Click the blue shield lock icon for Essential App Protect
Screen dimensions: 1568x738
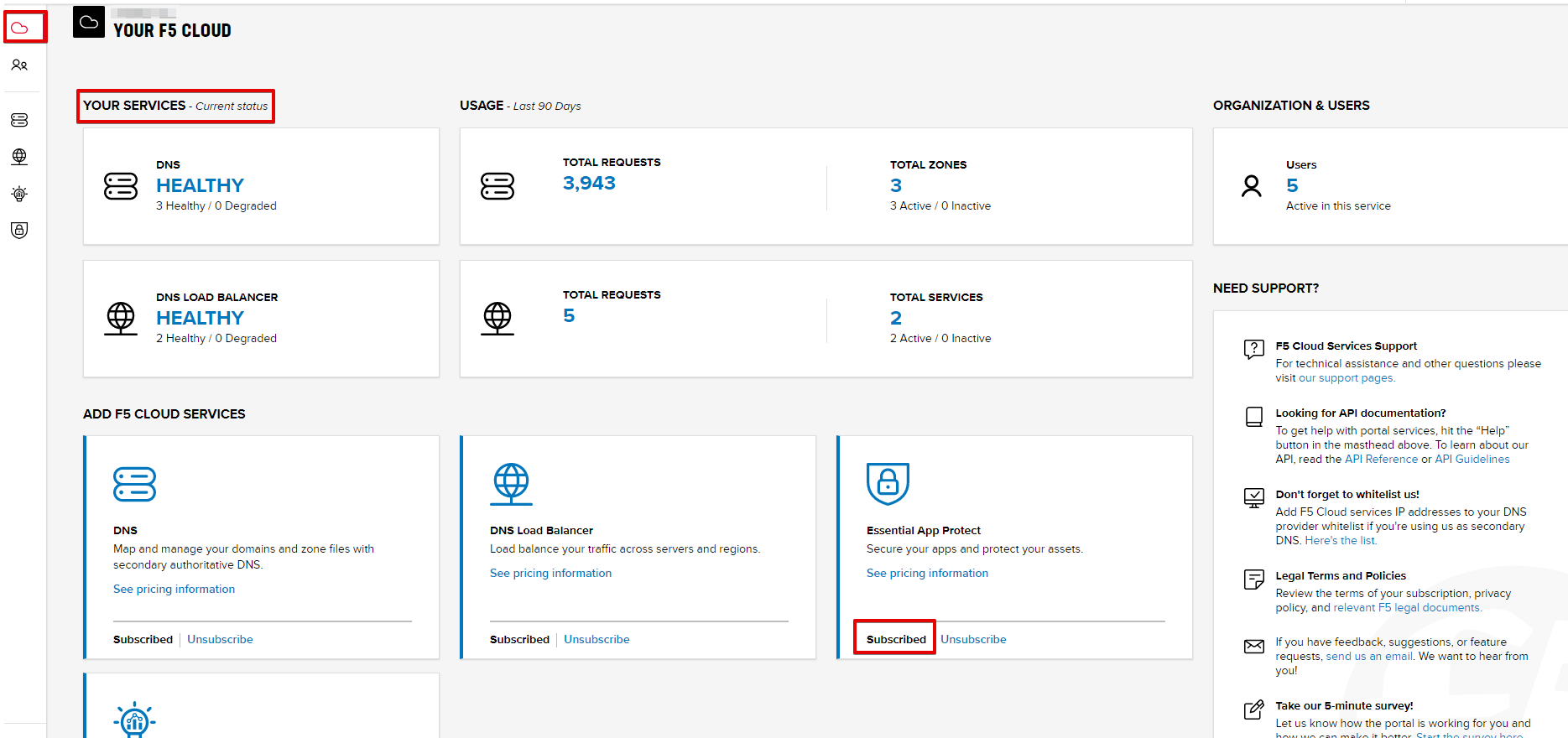[x=888, y=484]
